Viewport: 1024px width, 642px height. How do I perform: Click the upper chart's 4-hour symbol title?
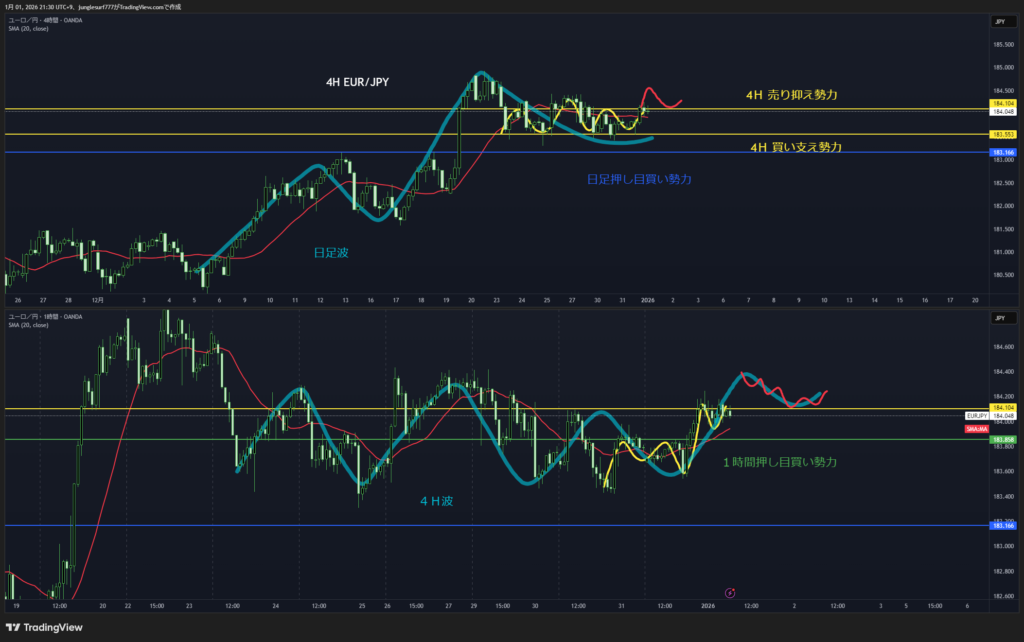tap(42, 20)
